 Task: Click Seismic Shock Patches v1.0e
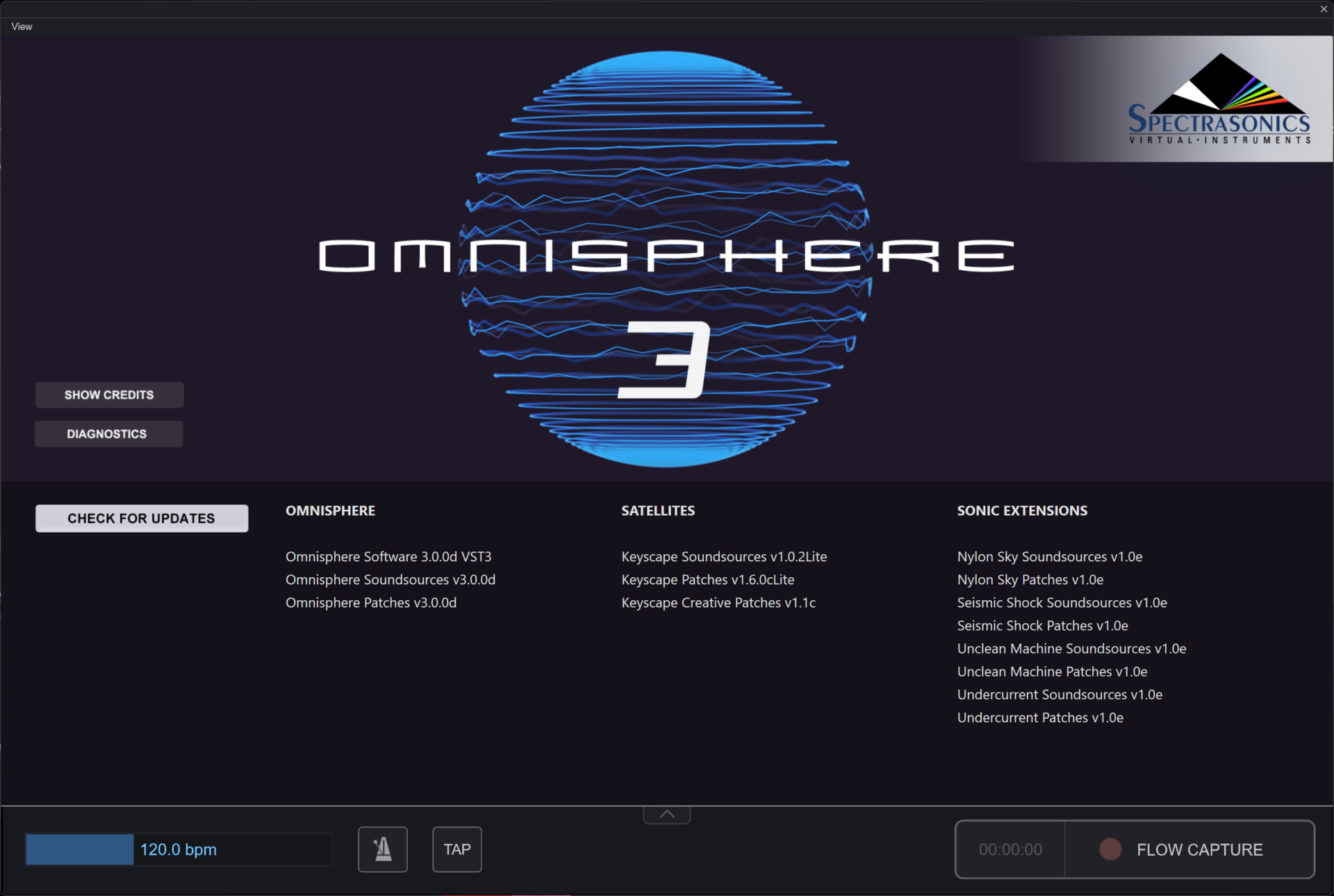[x=1042, y=625]
